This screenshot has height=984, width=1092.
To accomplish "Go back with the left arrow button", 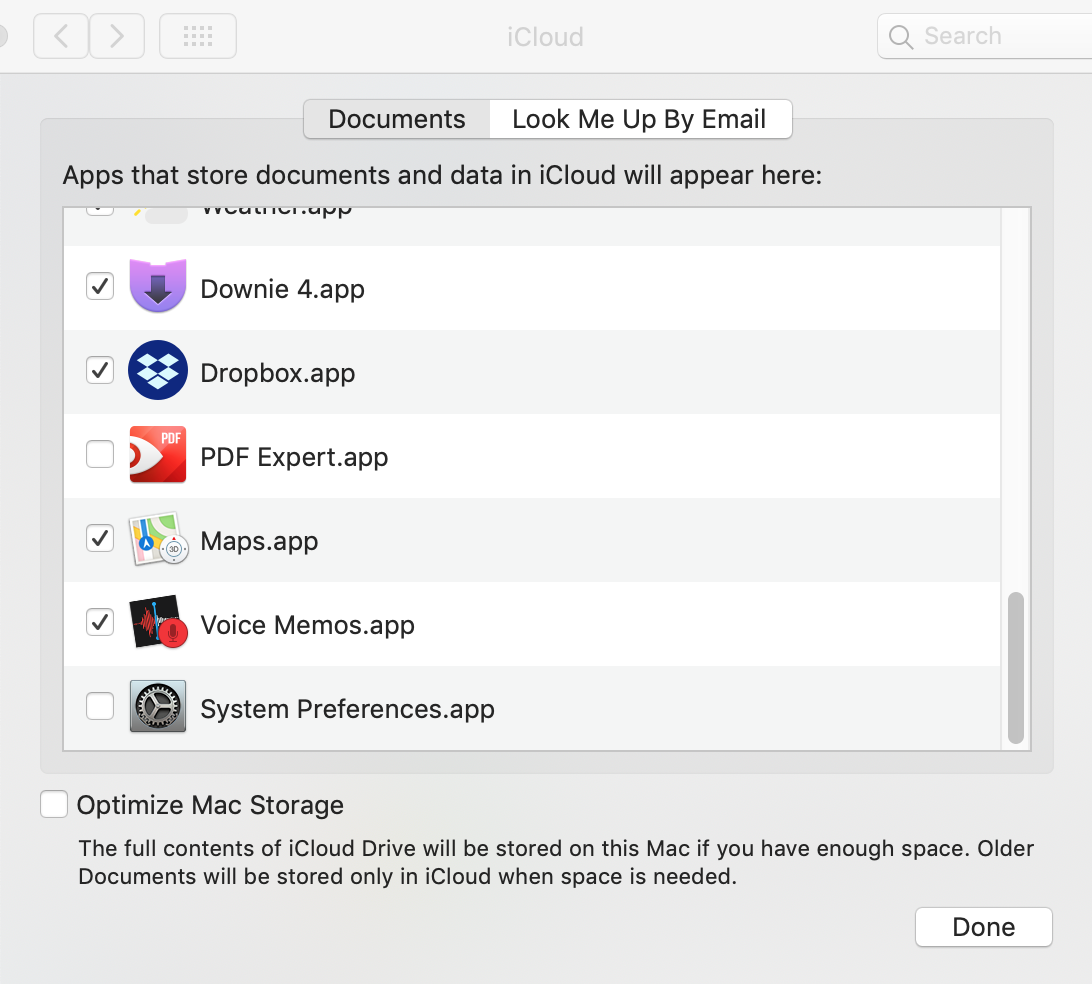I will (x=61, y=37).
